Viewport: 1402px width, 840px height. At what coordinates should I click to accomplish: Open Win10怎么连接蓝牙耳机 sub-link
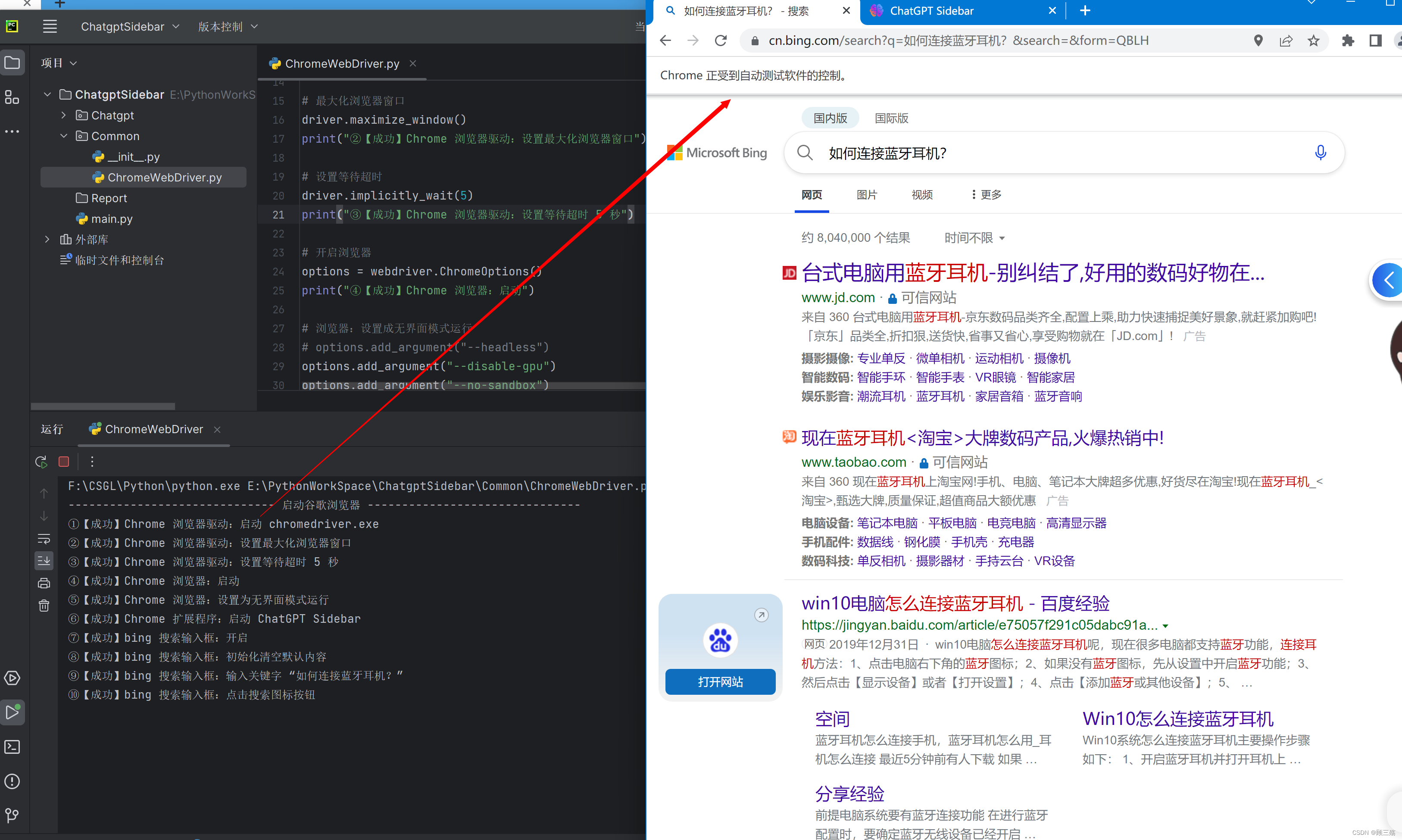(1178, 719)
